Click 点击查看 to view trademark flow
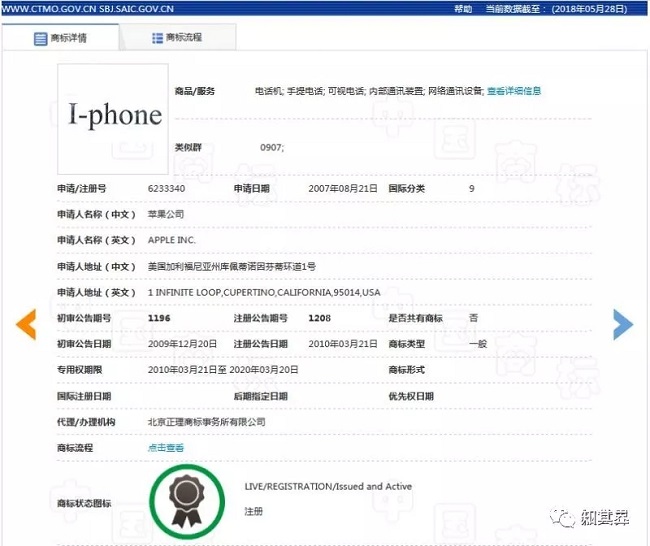 pos(166,448)
